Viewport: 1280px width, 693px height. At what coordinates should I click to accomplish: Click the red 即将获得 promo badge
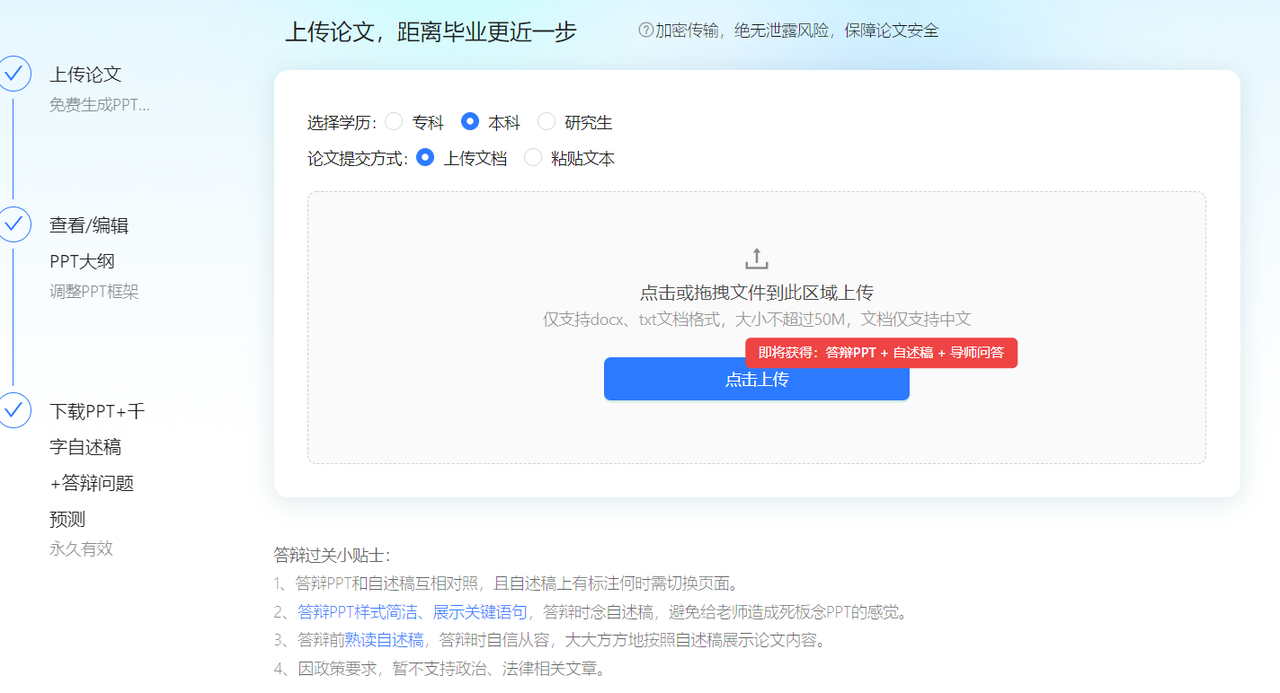(881, 352)
